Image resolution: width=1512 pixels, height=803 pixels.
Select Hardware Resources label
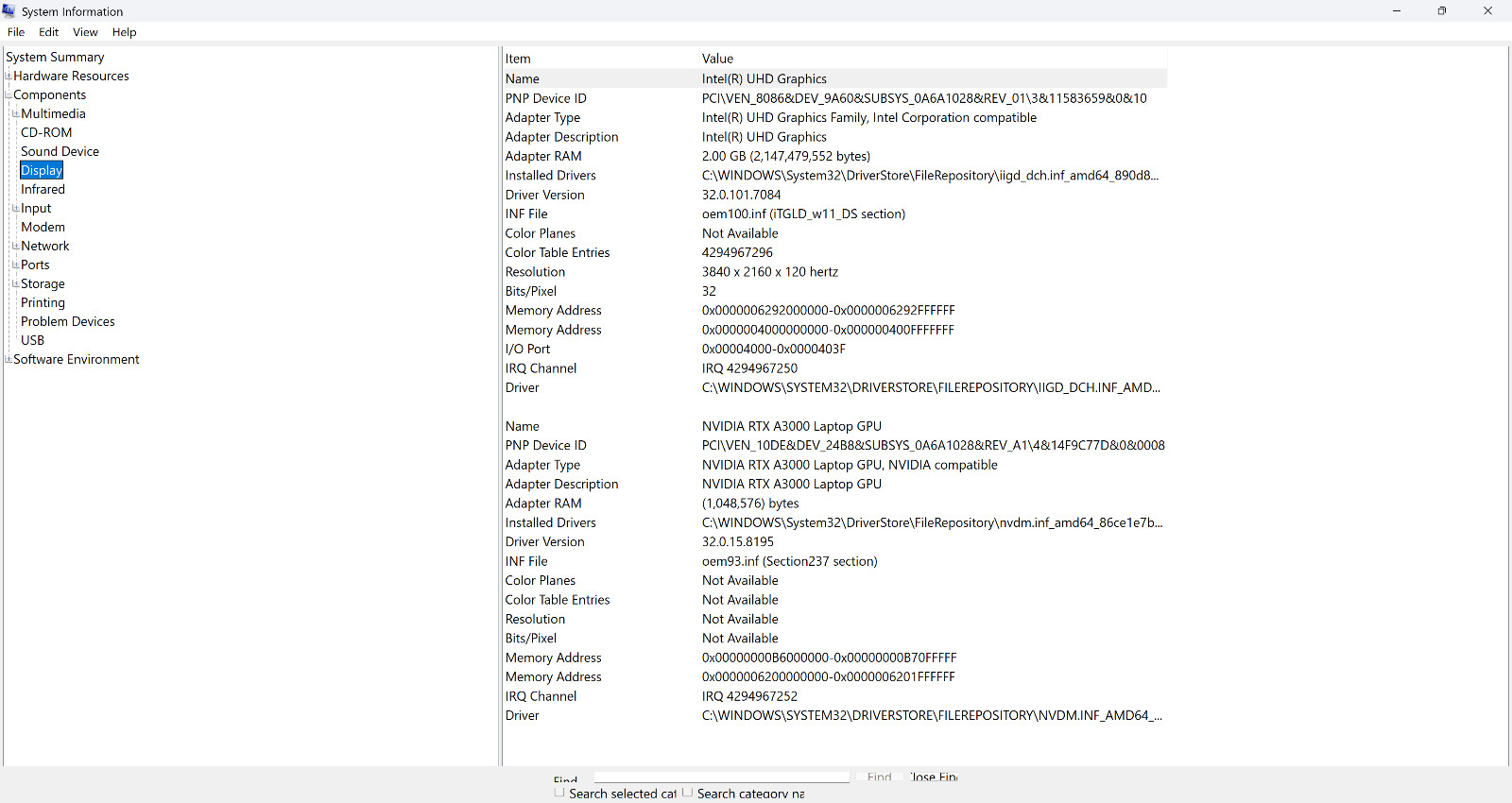71,76
